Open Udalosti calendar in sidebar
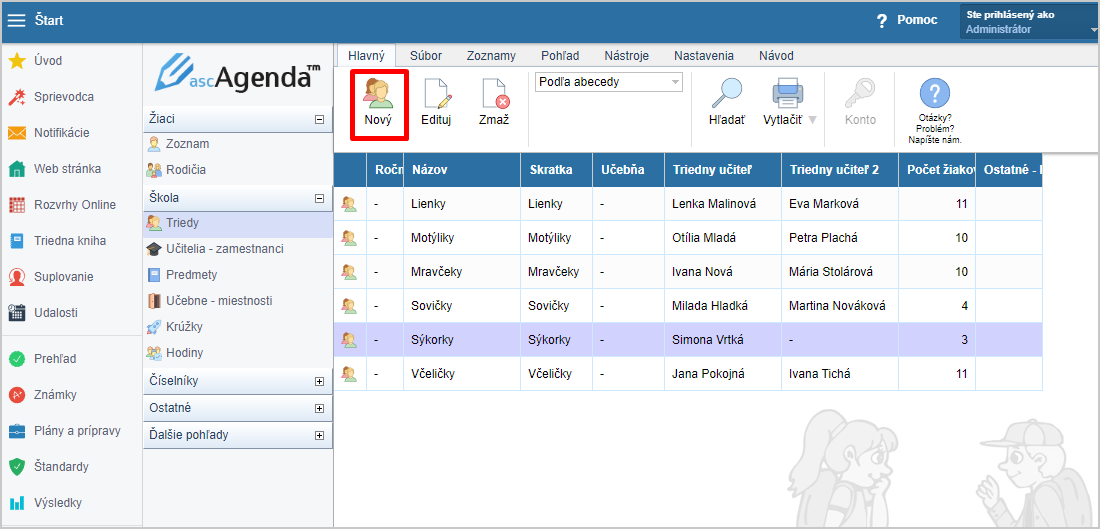 click(56, 312)
